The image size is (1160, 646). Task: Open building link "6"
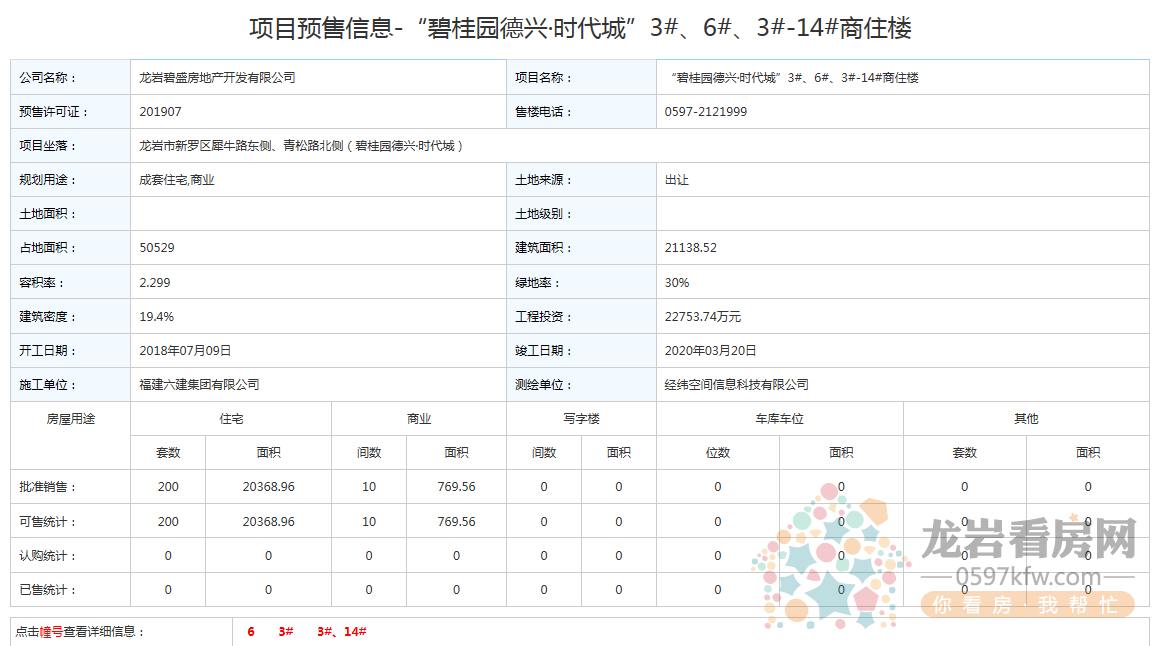[x=252, y=631]
